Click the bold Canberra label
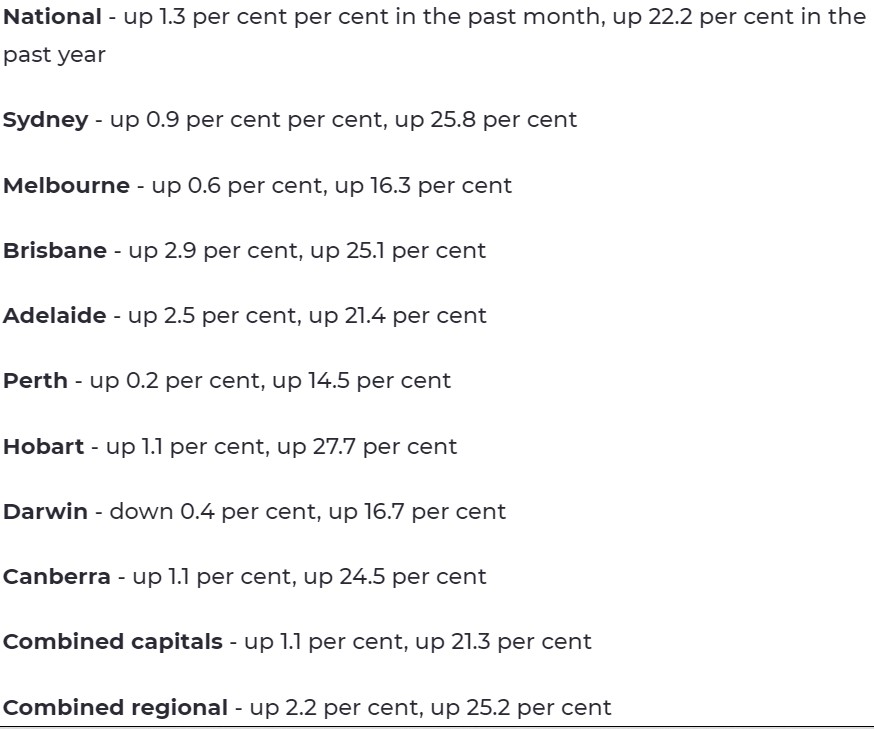This screenshot has height=729, width=874. (x=56, y=577)
